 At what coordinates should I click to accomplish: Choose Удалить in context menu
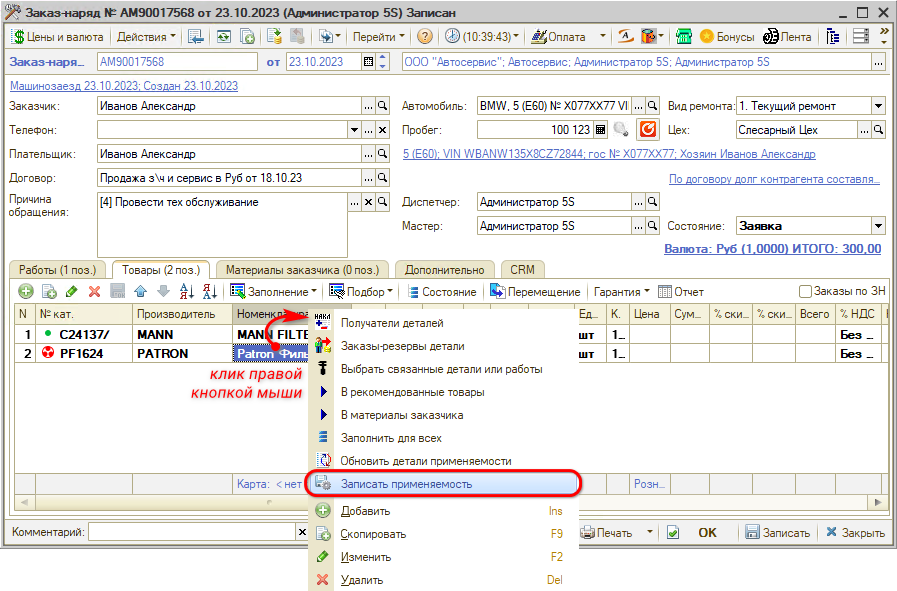(x=443, y=580)
